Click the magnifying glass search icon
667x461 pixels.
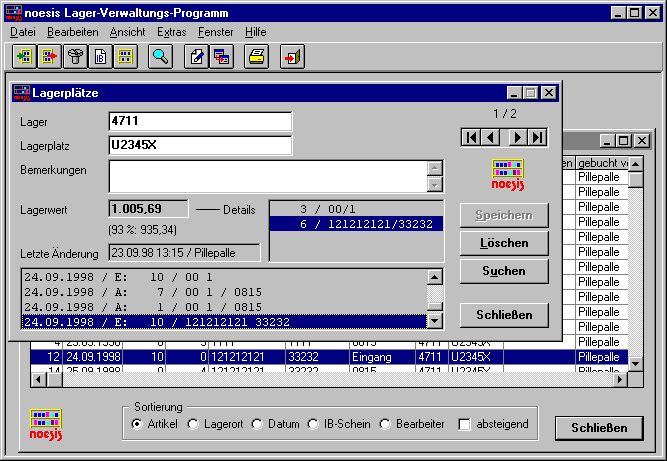[x=160, y=57]
